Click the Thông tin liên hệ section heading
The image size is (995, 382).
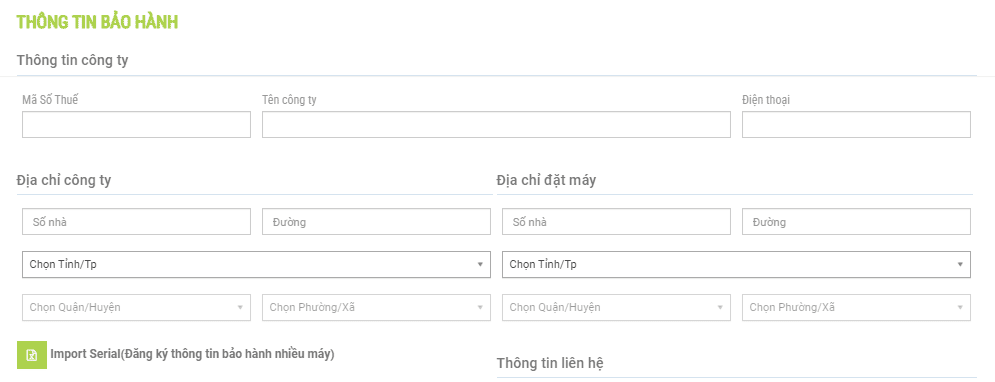(550, 364)
